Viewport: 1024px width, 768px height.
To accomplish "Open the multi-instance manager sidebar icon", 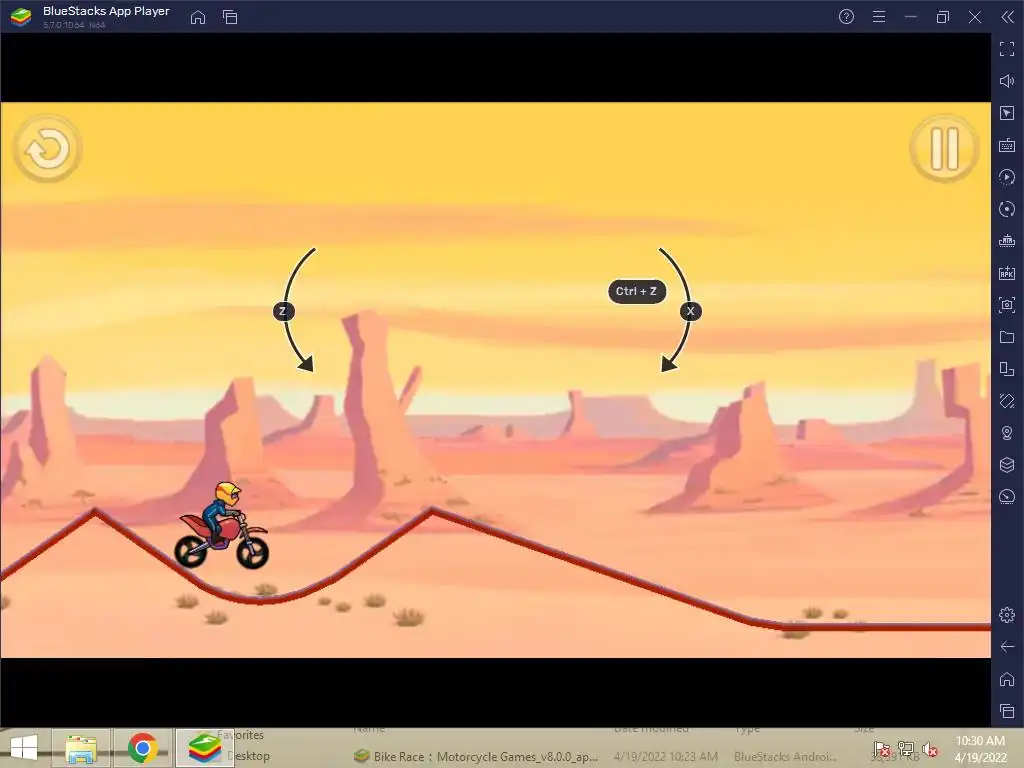I will tap(1007, 369).
